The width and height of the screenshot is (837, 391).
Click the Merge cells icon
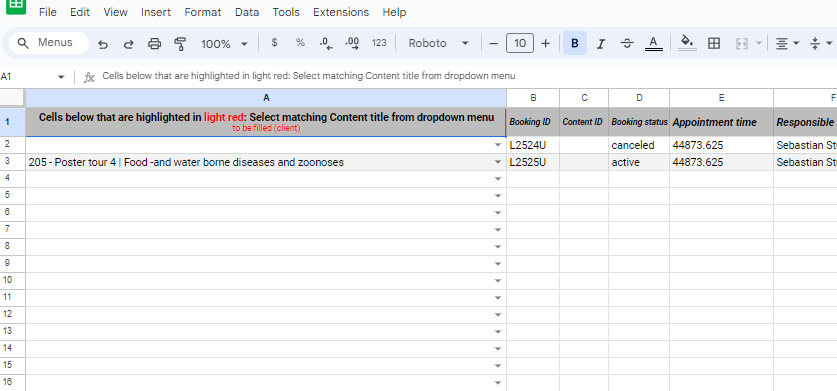click(x=742, y=43)
